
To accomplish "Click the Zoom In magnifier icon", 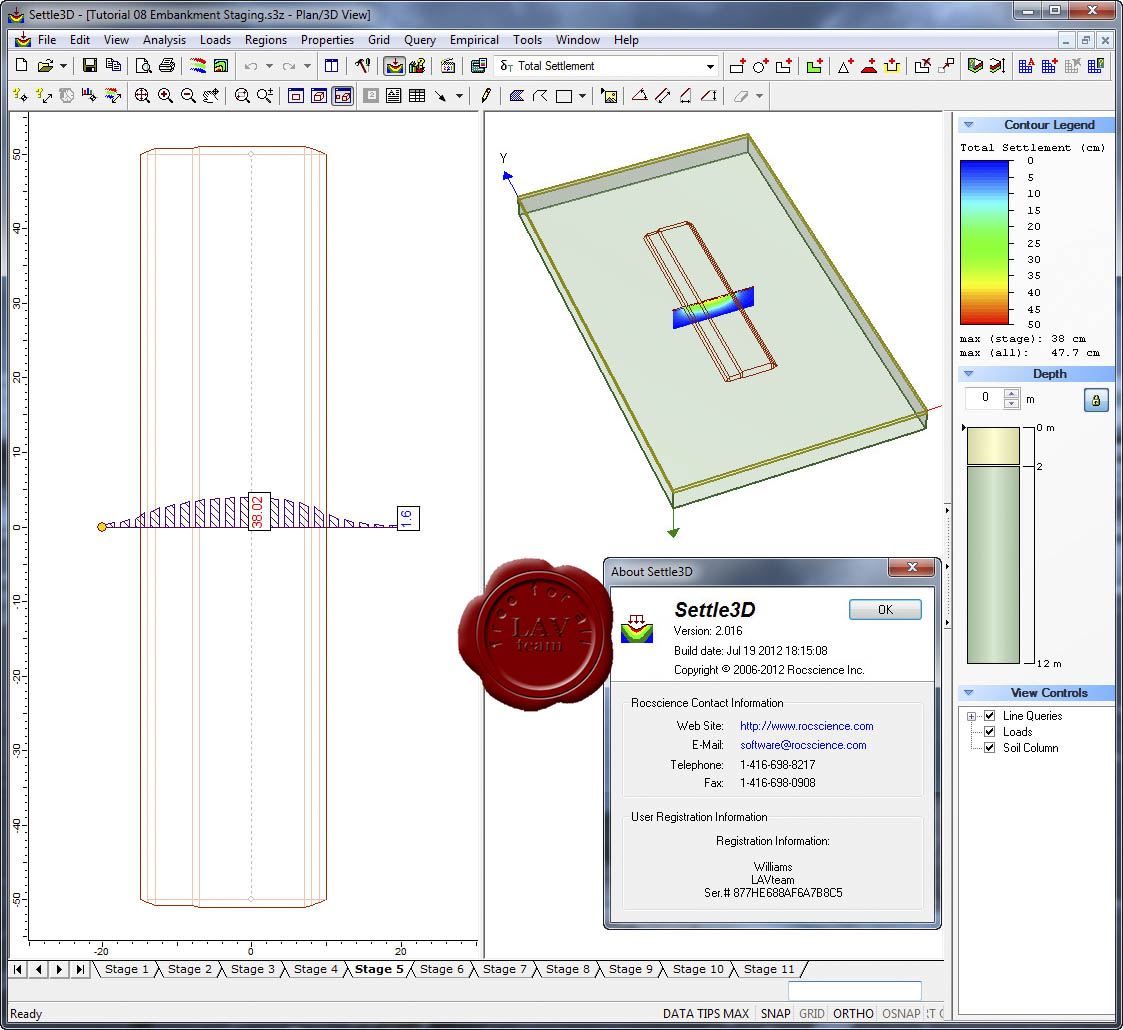I will pyautogui.click(x=165, y=95).
